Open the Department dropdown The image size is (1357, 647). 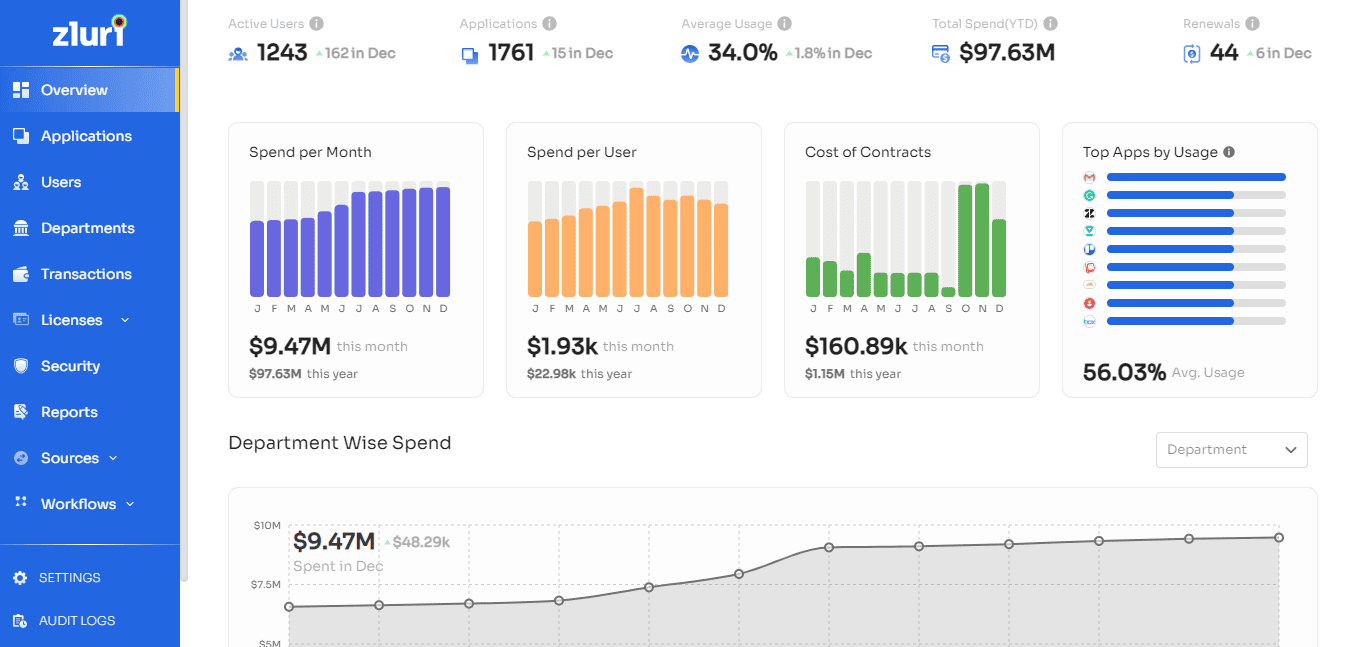[x=1231, y=450]
